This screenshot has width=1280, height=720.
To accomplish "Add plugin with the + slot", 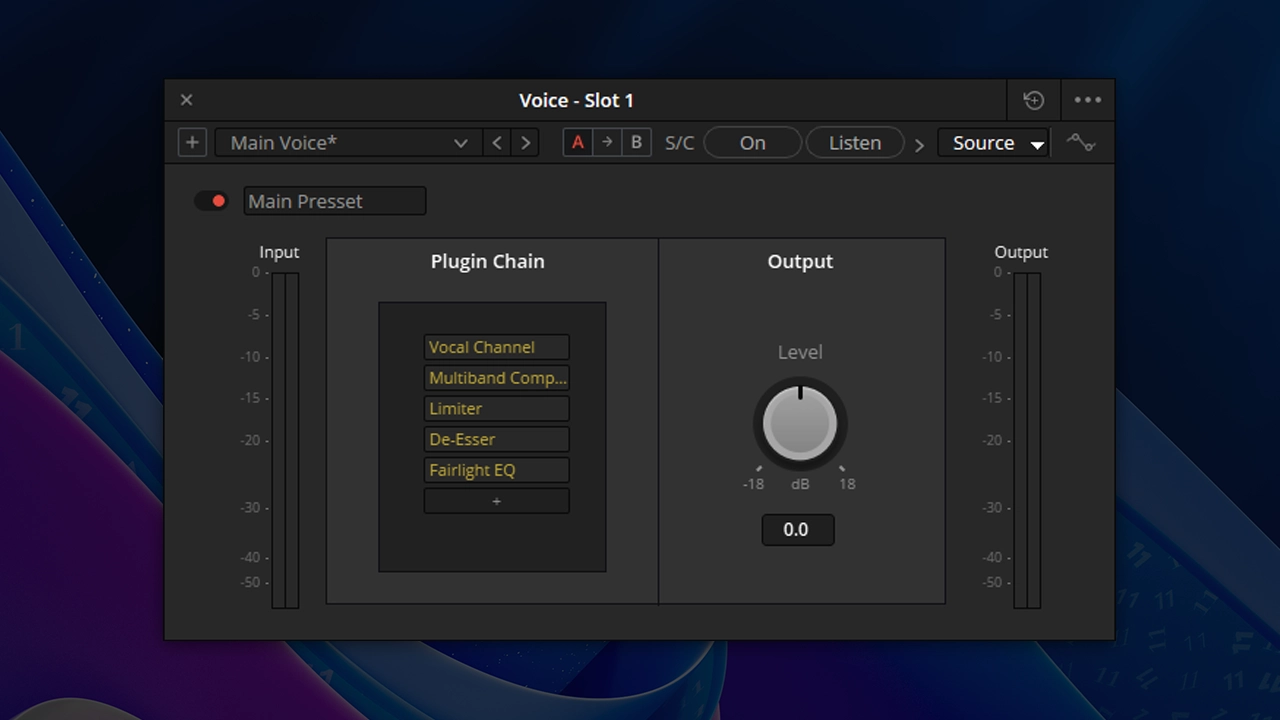I will [496, 501].
